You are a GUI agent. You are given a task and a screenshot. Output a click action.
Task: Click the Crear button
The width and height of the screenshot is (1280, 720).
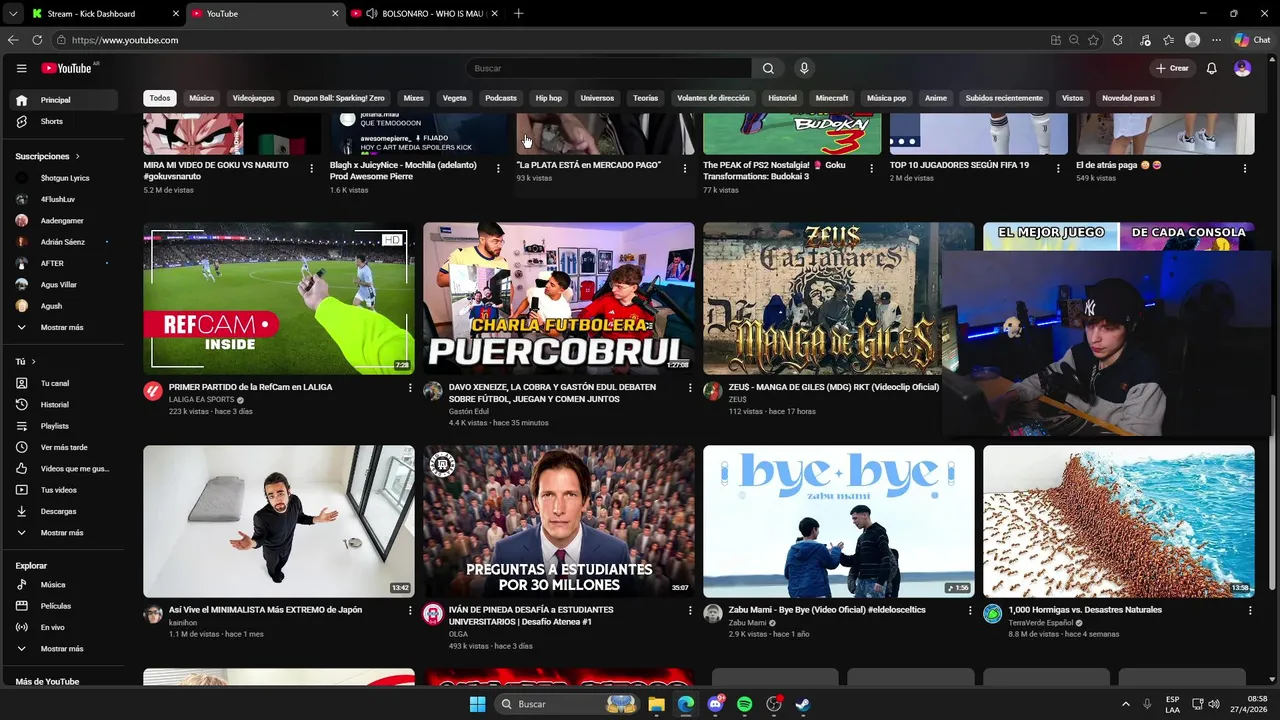click(x=1172, y=68)
